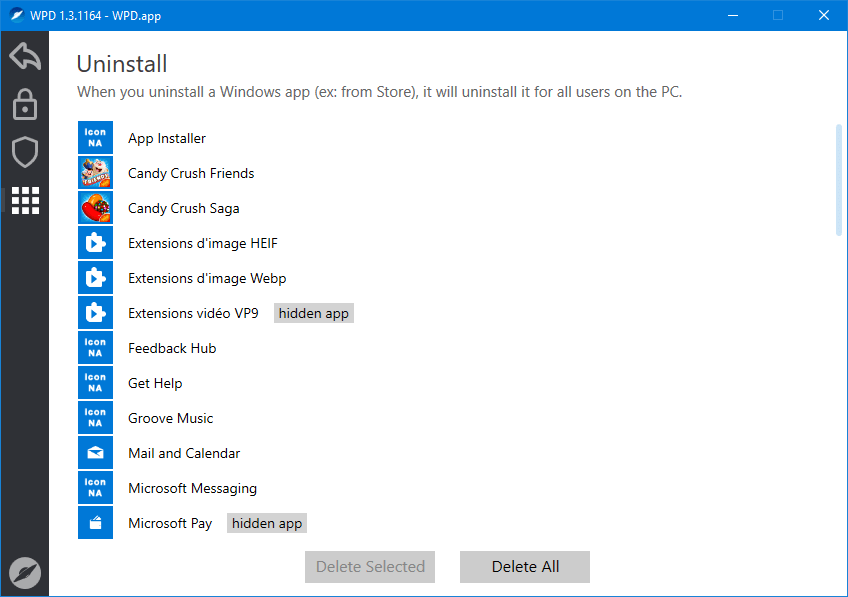Click the Extensions vidéo VP9 icon
Screen dimensions: 848x597
pyautogui.click(x=95, y=313)
